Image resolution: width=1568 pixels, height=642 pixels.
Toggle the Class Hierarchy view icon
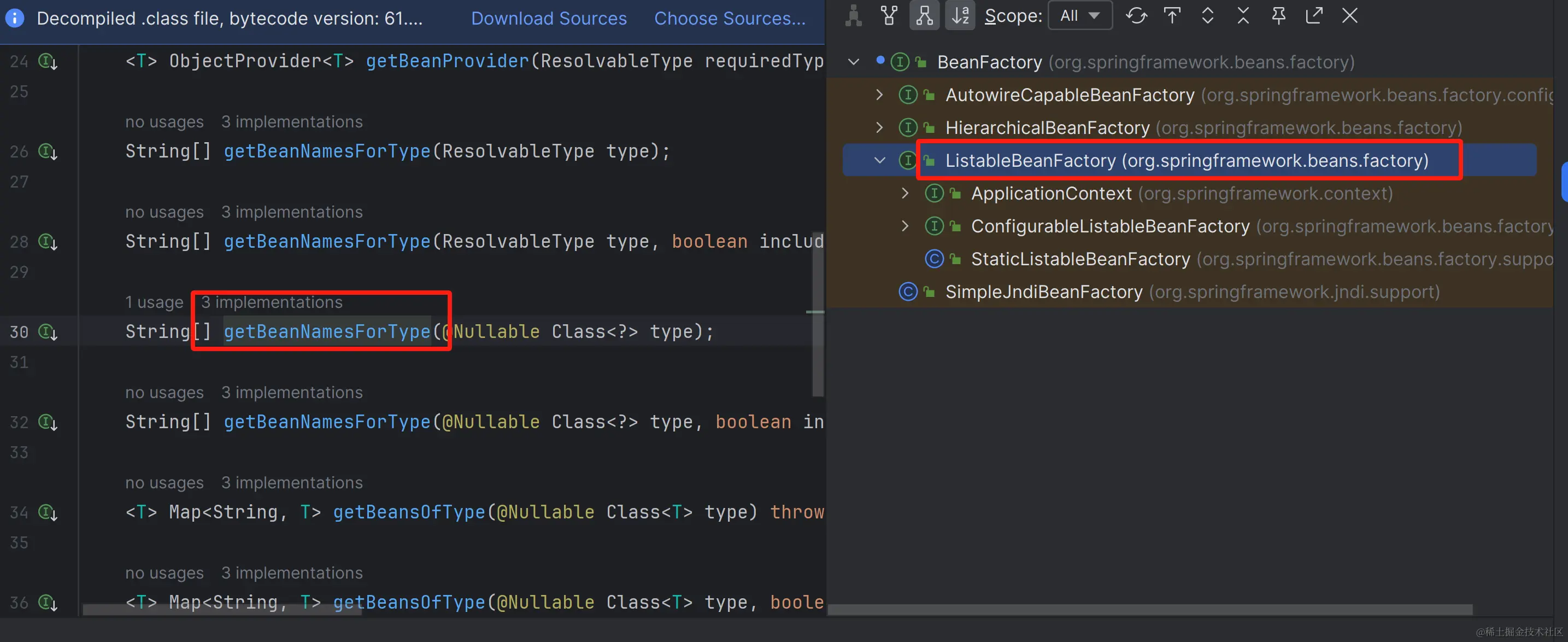point(853,15)
